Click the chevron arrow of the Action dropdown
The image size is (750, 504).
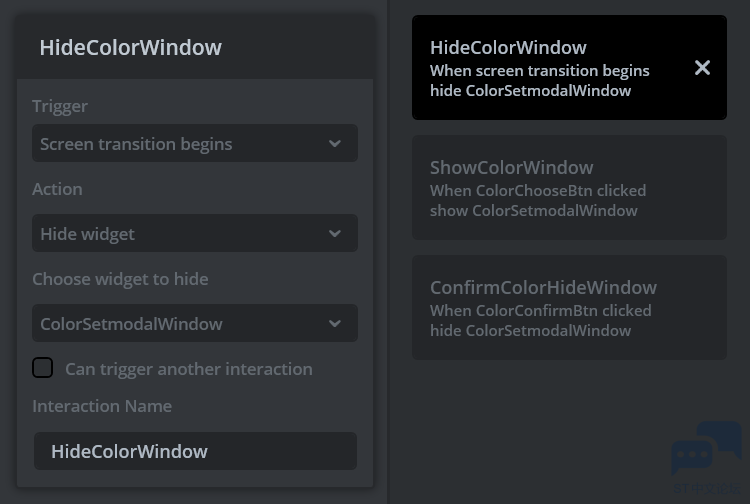[334, 234]
